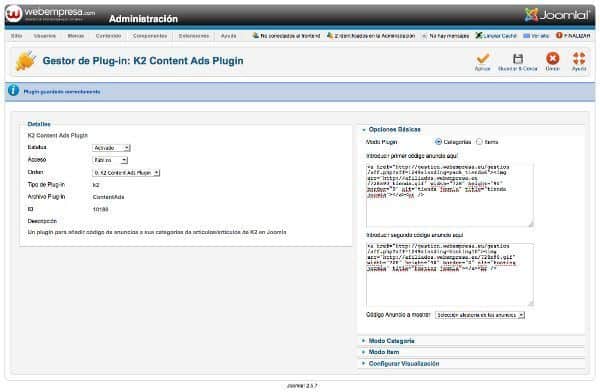Click the red Cerrar cancel icon
The image size is (600, 392).
(552, 58)
